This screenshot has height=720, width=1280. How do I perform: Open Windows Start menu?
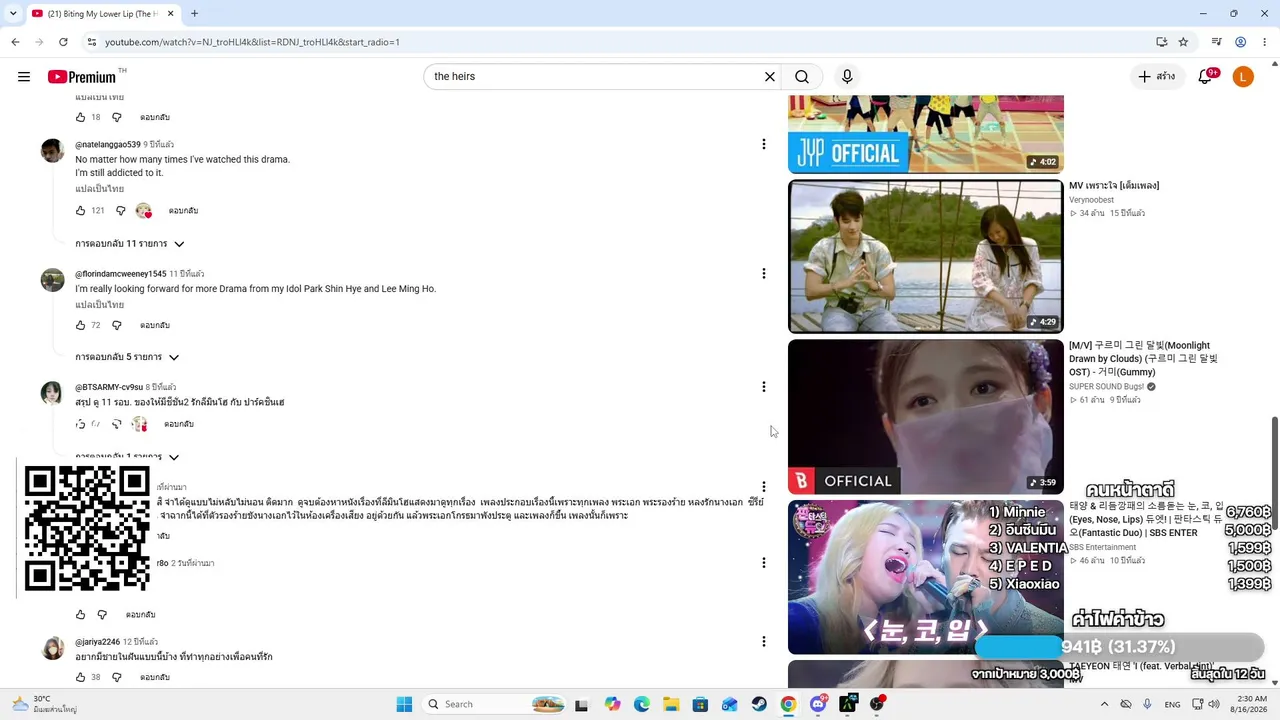[x=404, y=704]
